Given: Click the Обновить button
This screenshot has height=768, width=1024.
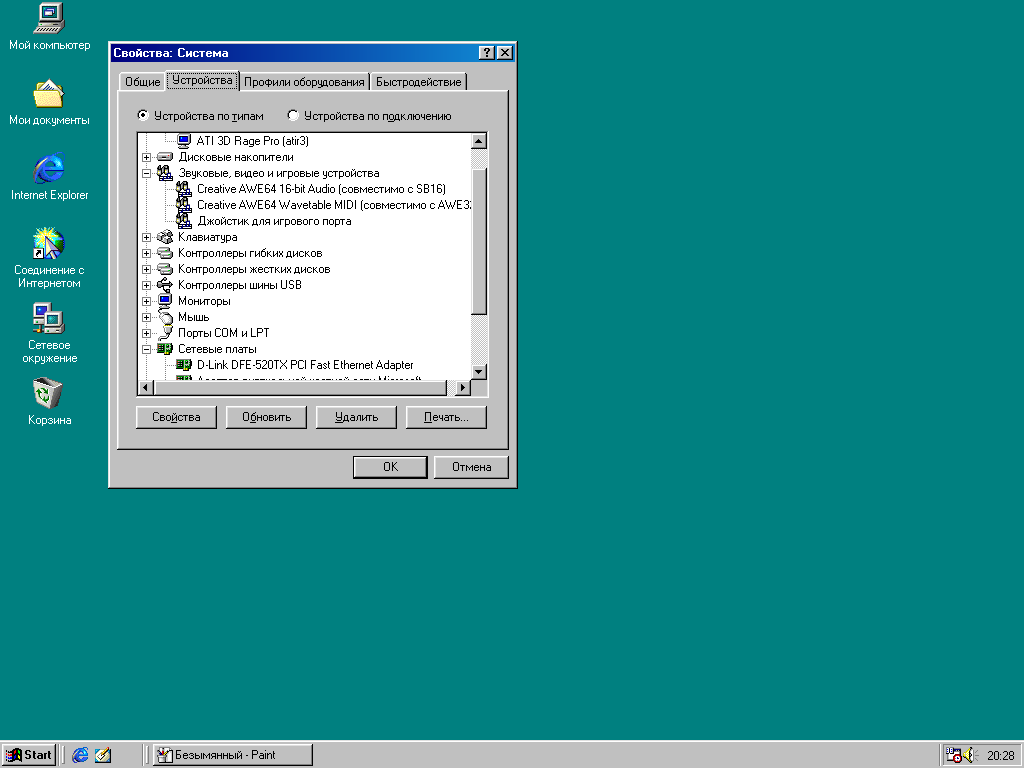Looking at the screenshot, I should 266,417.
